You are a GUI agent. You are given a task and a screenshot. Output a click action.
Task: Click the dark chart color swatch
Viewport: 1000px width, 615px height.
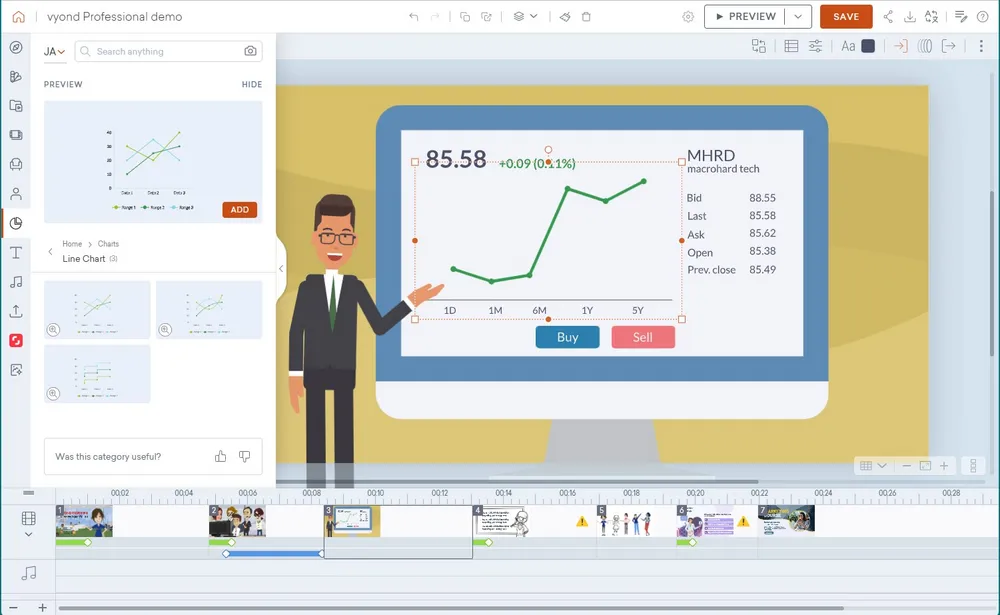click(868, 46)
